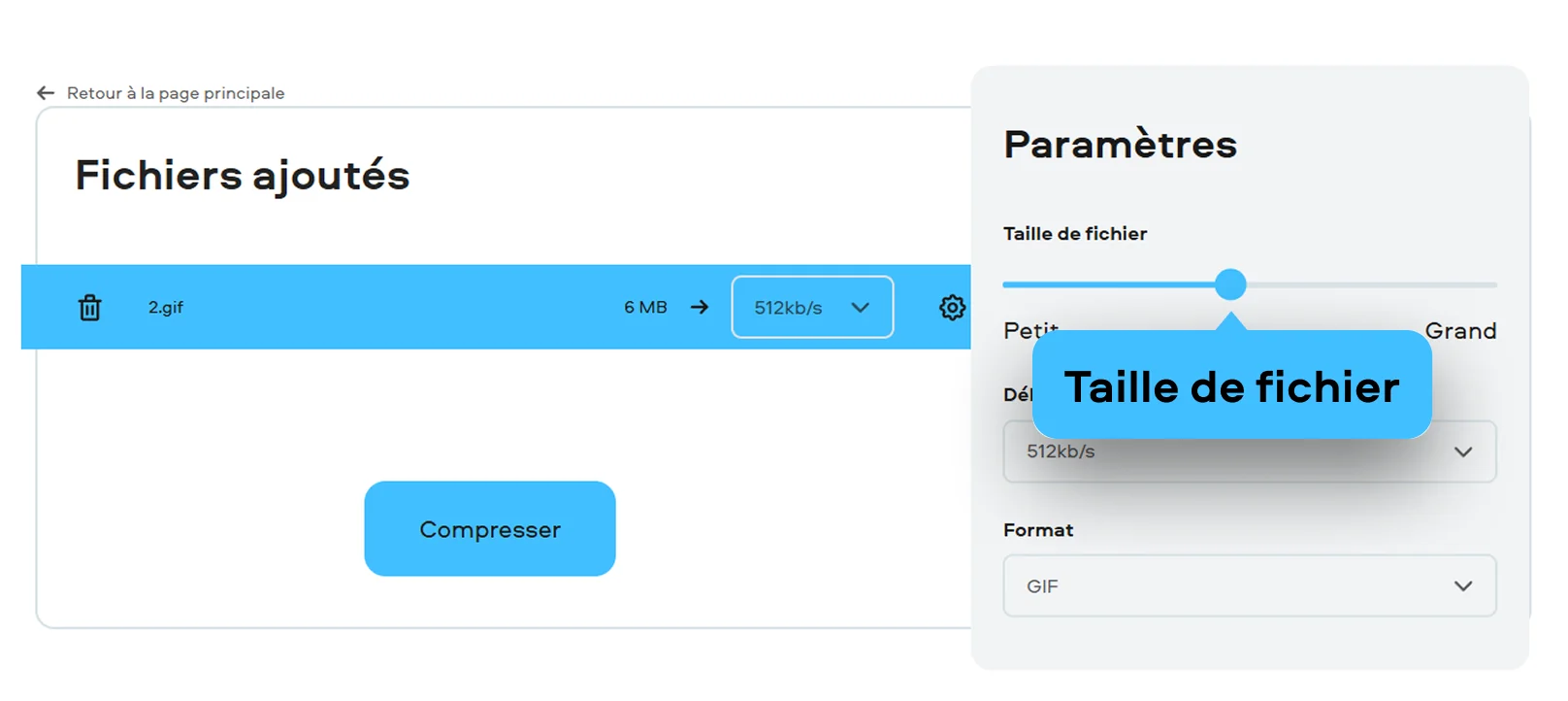1568x701 pixels.
Task: Open settings gear icon for 2.gif
Action: pyautogui.click(x=952, y=308)
